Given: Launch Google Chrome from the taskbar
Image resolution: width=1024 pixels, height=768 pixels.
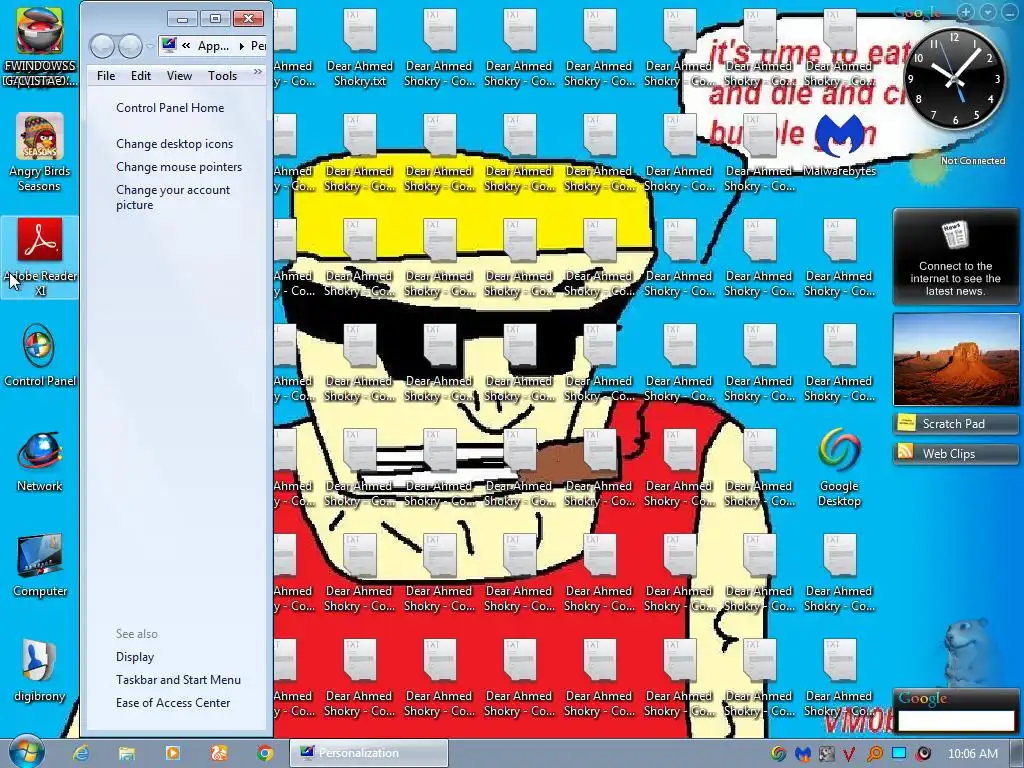Looking at the screenshot, I should pos(264,753).
